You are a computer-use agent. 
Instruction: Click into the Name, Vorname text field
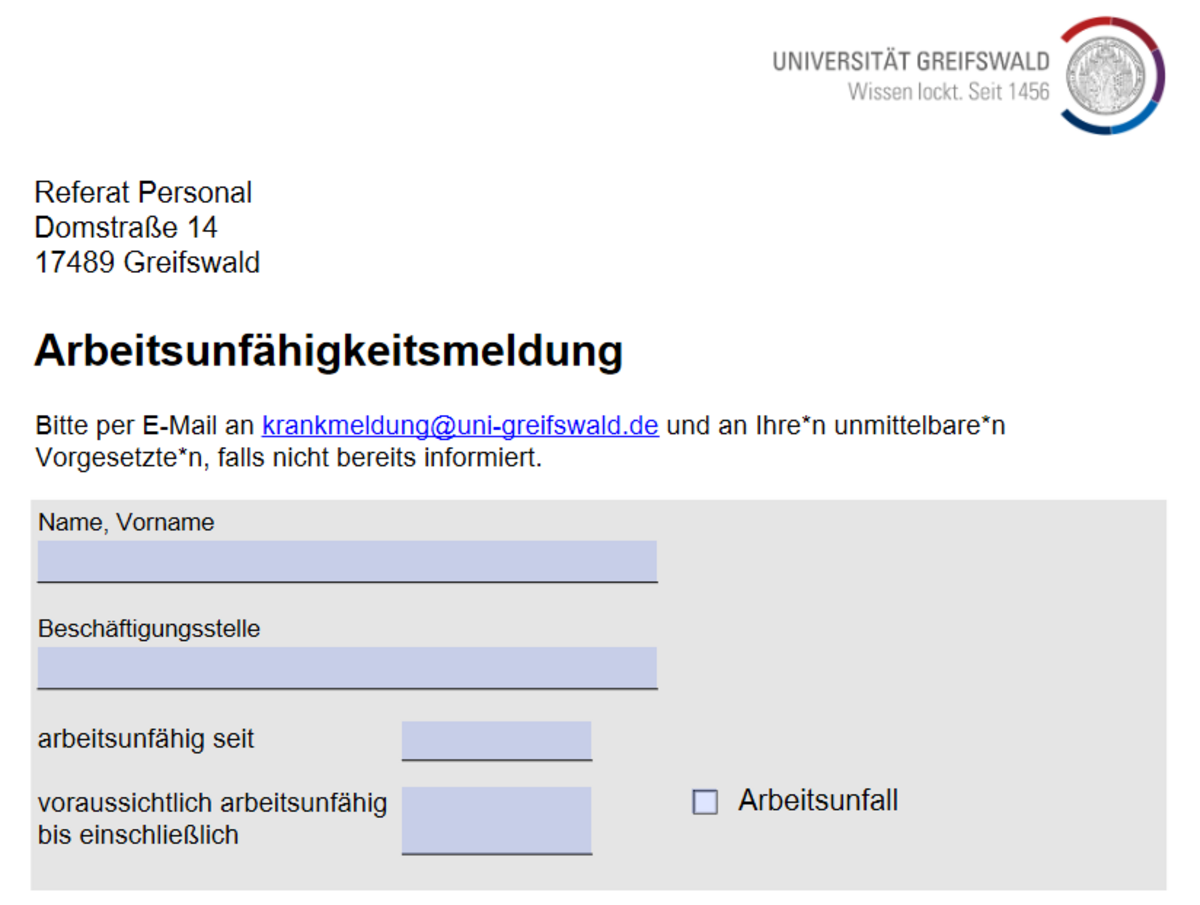[347, 561]
